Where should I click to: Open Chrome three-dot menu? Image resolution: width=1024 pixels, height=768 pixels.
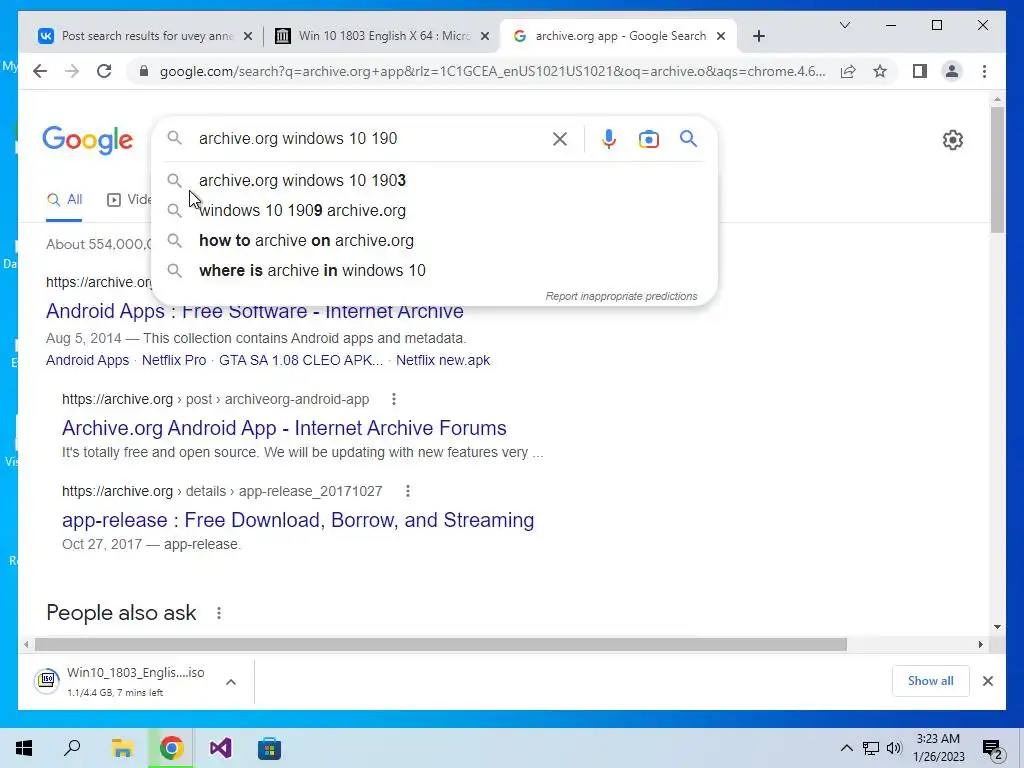click(x=984, y=71)
